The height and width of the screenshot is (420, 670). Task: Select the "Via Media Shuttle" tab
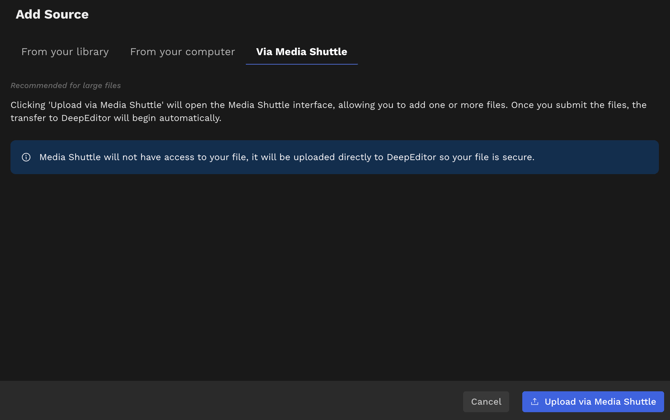pos(301,52)
